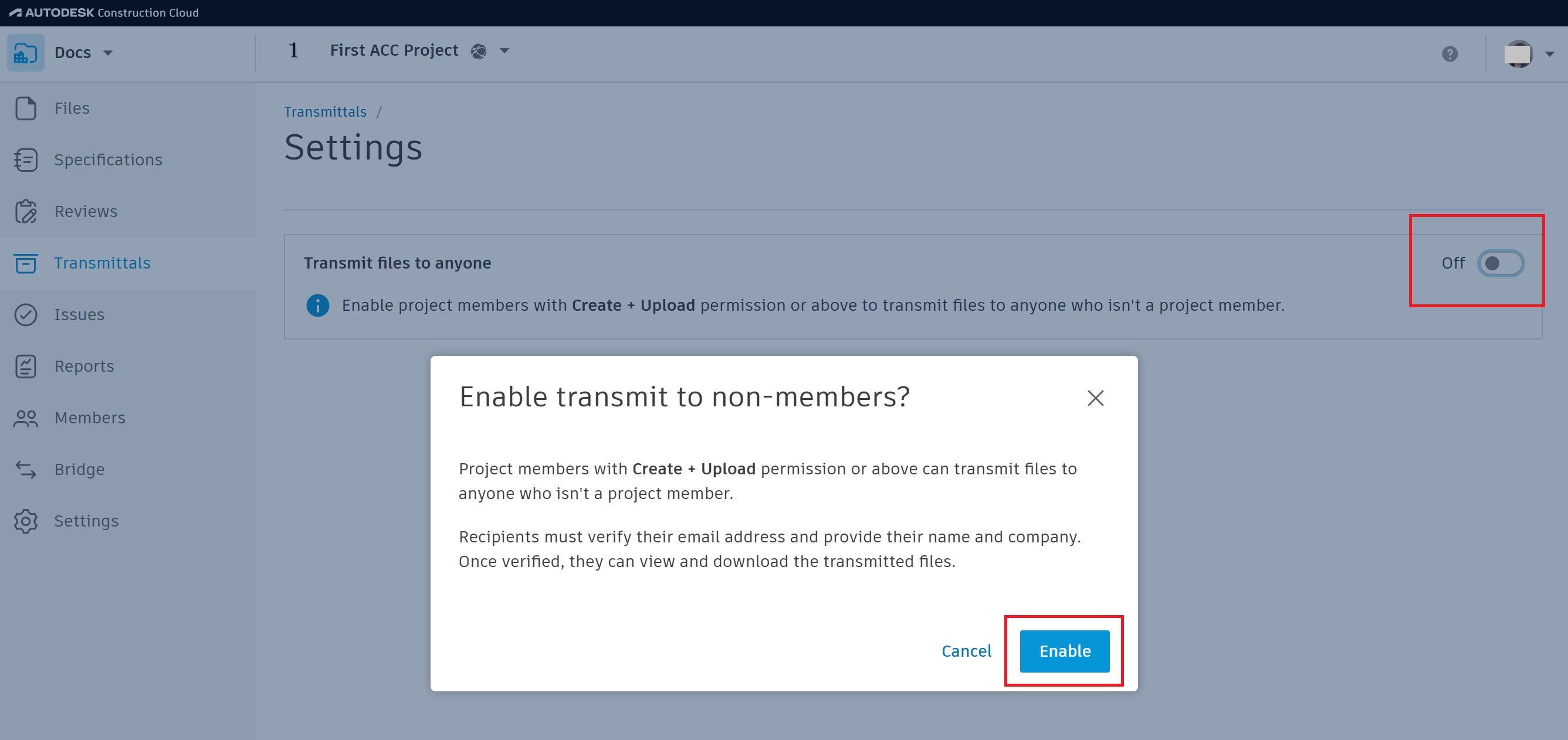Click Cancel in the dialog
Image resolution: width=1568 pixels, height=740 pixels.
[966, 651]
